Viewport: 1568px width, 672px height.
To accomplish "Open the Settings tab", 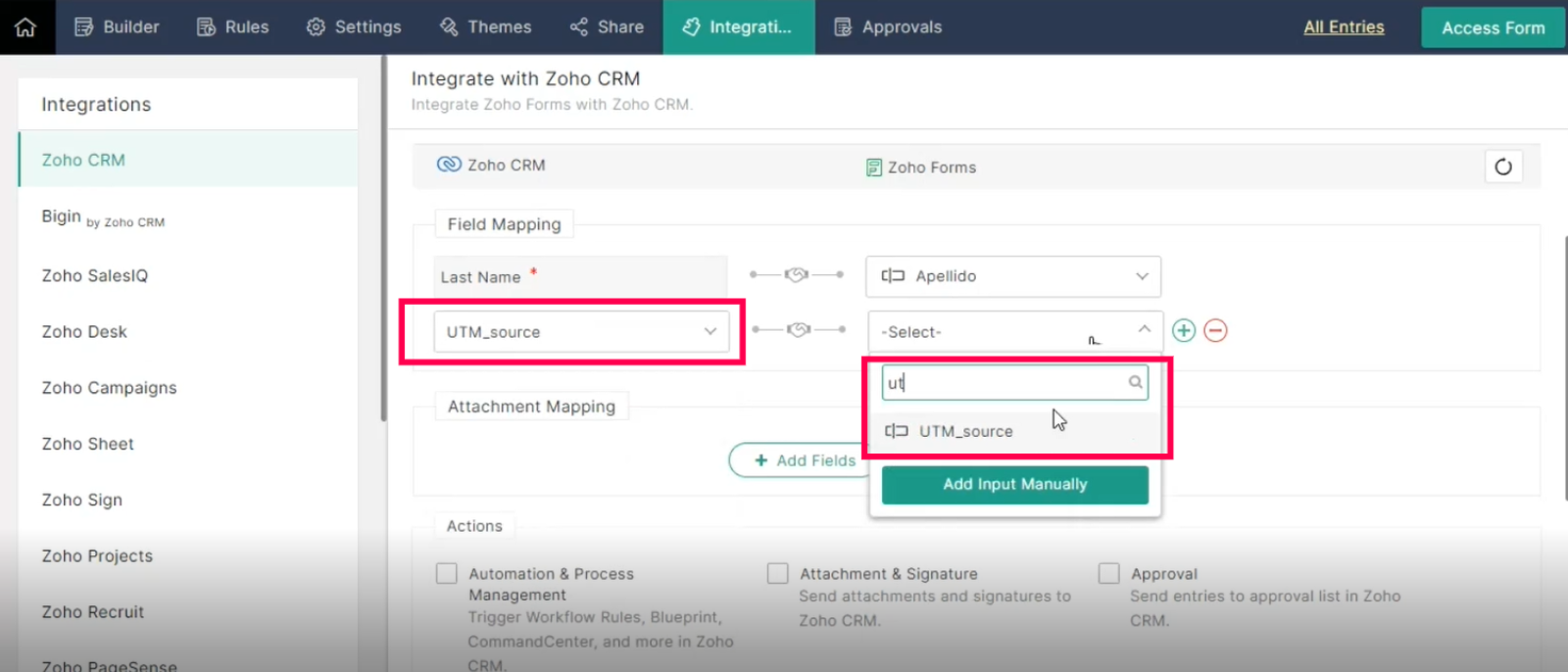I will click(x=354, y=27).
